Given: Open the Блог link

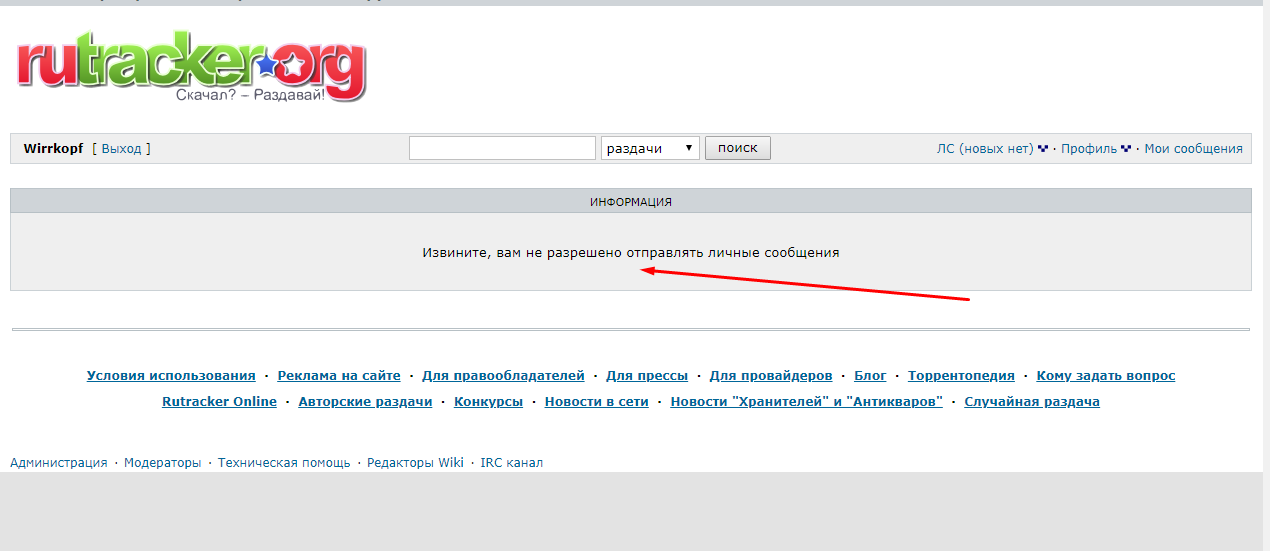Looking at the screenshot, I should pyautogui.click(x=870, y=376).
